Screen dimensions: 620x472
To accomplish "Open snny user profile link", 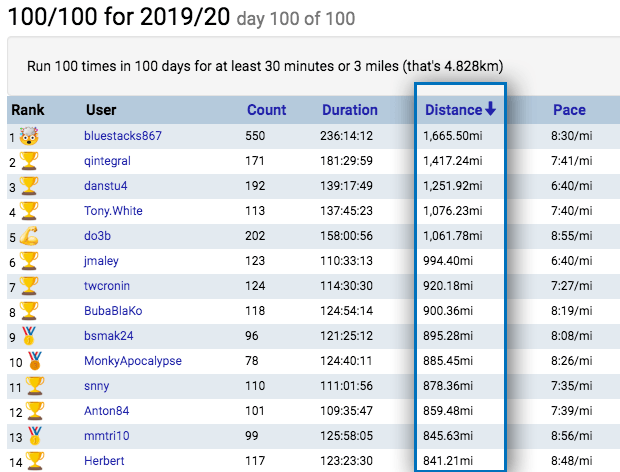I will point(98,386).
